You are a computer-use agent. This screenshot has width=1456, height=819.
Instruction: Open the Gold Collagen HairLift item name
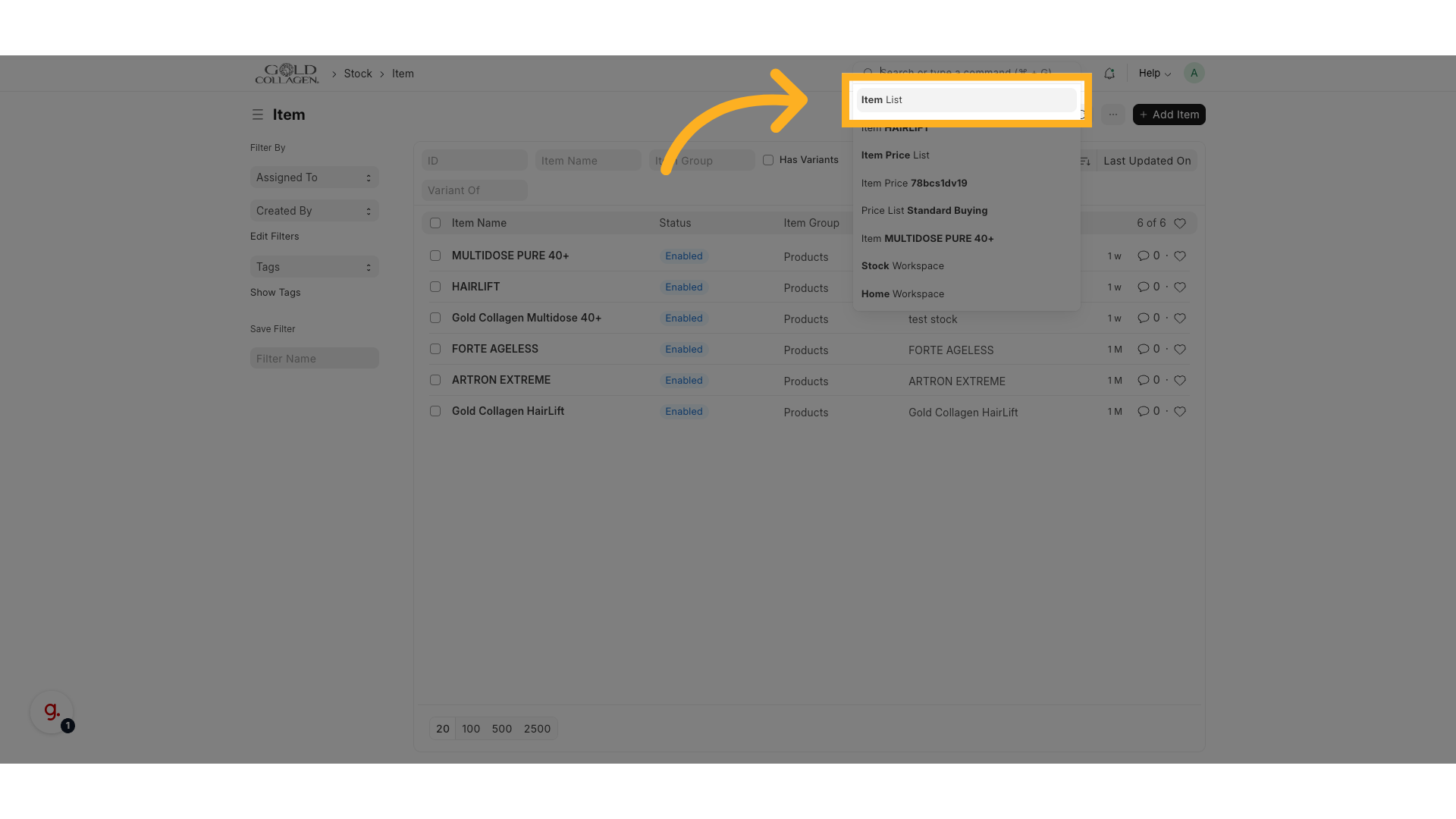coord(508,411)
